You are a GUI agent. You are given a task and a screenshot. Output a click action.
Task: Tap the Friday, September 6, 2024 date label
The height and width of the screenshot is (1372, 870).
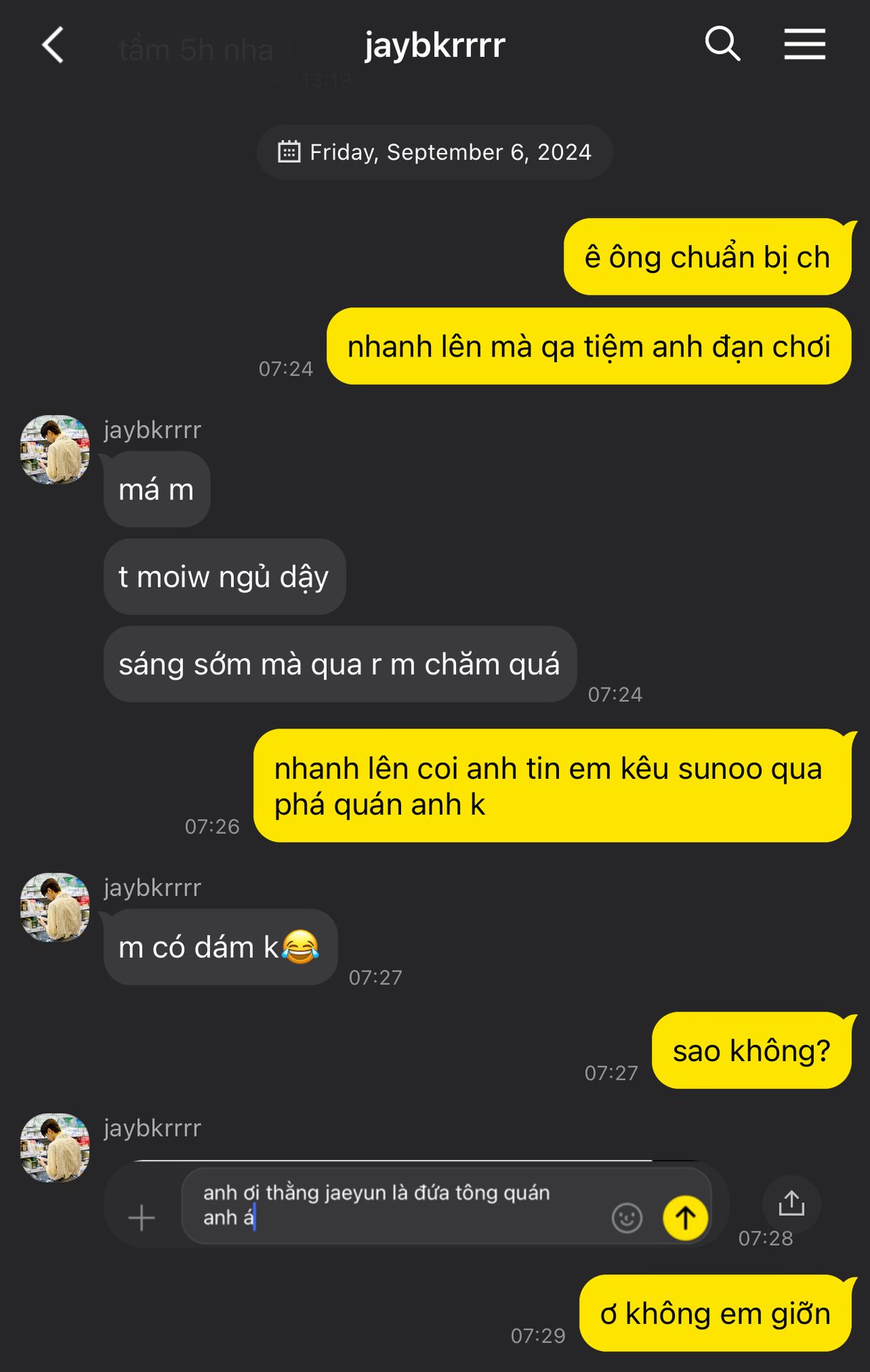450,152
